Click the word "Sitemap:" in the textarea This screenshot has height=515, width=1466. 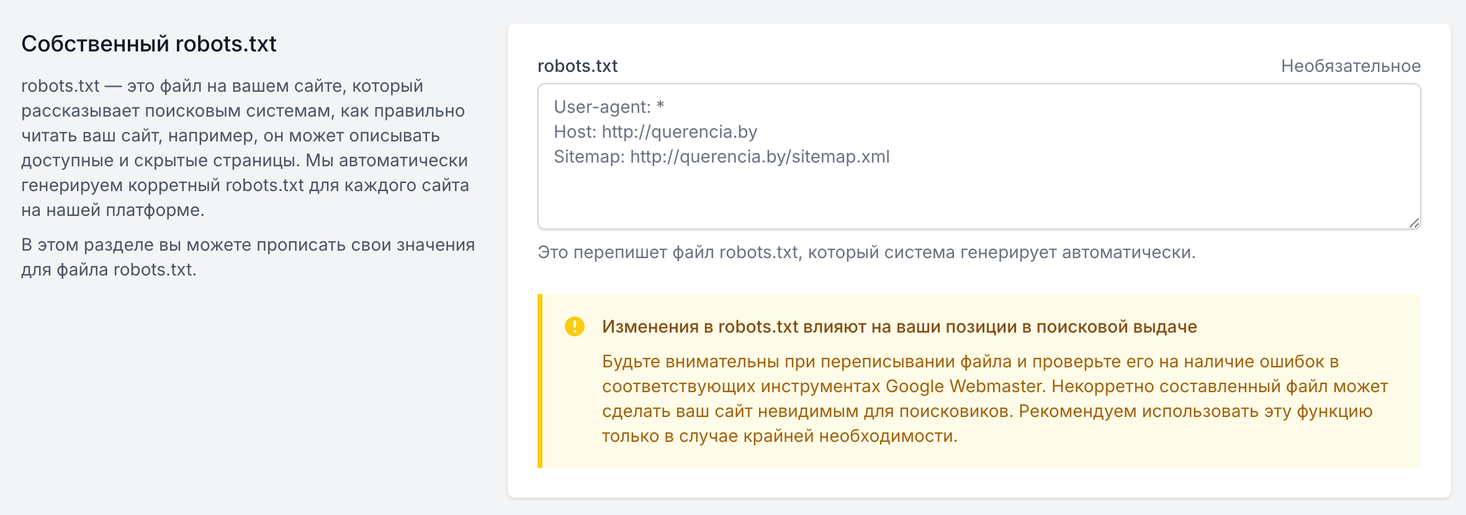coord(588,157)
